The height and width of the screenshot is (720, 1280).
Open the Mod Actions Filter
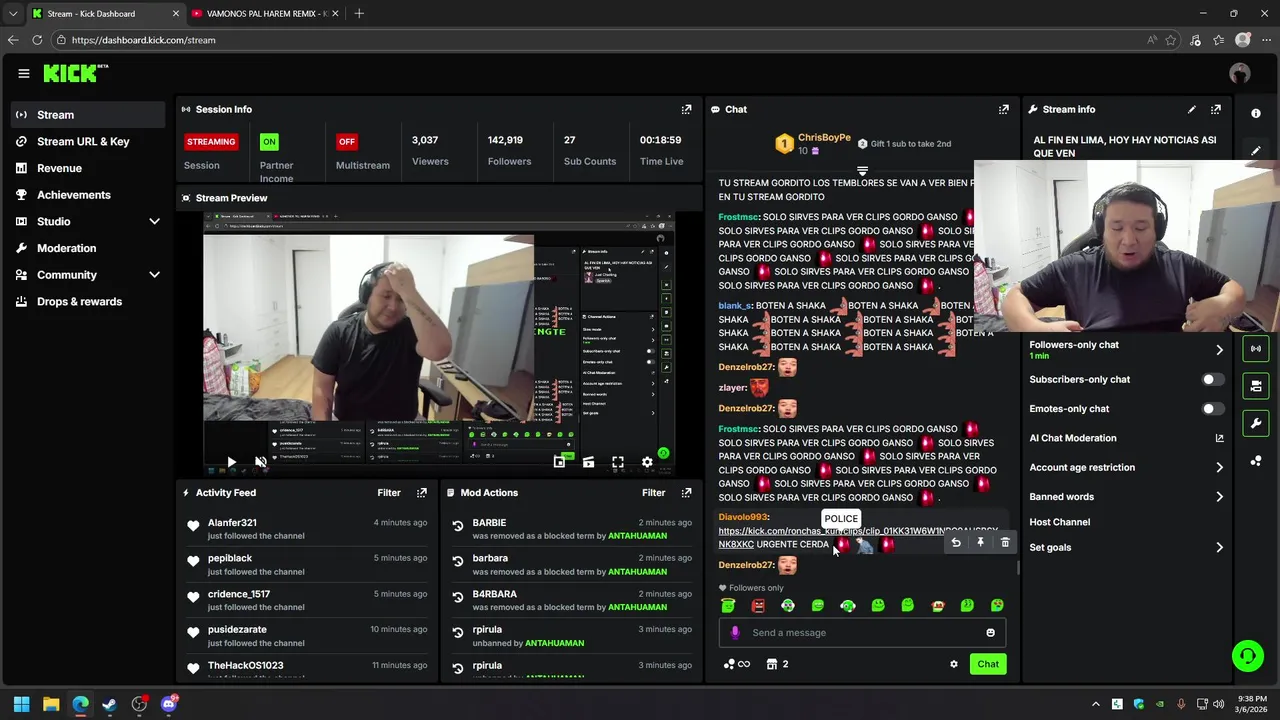[653, 493]
